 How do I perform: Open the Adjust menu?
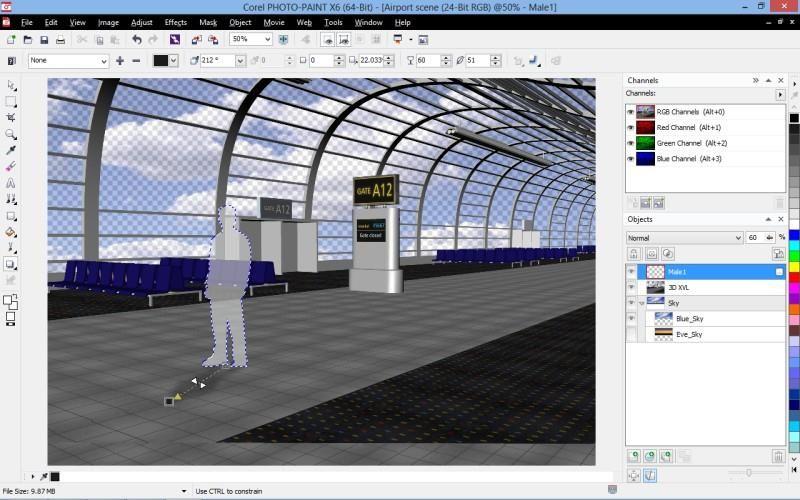coord(141,22)
